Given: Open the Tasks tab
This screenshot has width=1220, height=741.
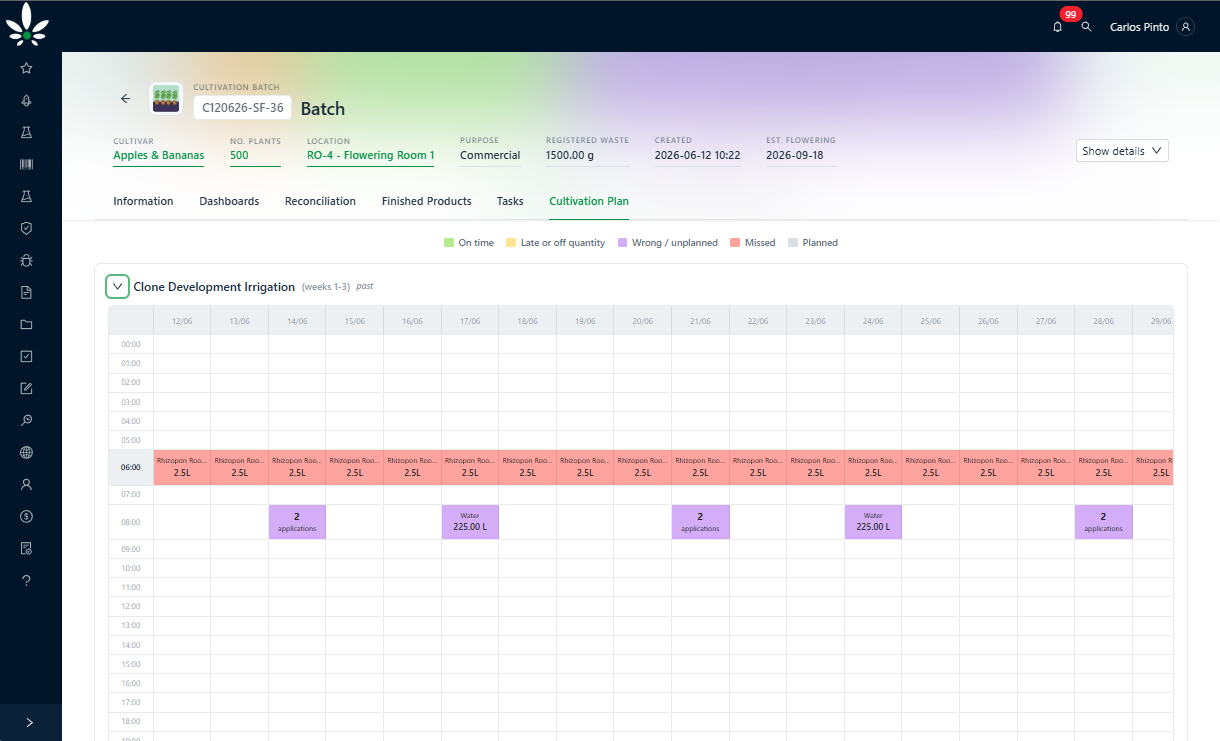Looking at the screenshot, I should pyautogui.click(x=510, y=201).
